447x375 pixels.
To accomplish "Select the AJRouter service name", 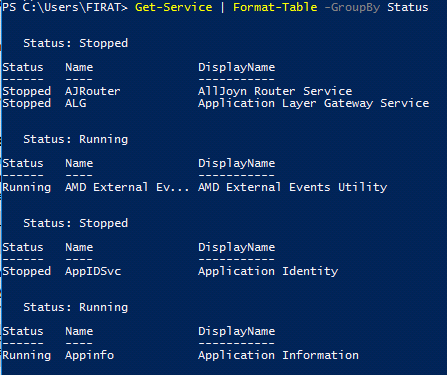I will 93,91.
